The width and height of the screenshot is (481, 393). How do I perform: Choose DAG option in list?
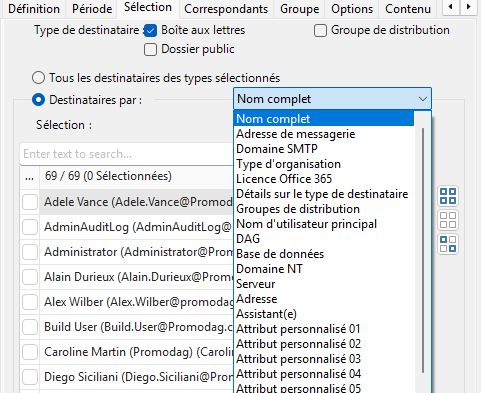(324, 239)
